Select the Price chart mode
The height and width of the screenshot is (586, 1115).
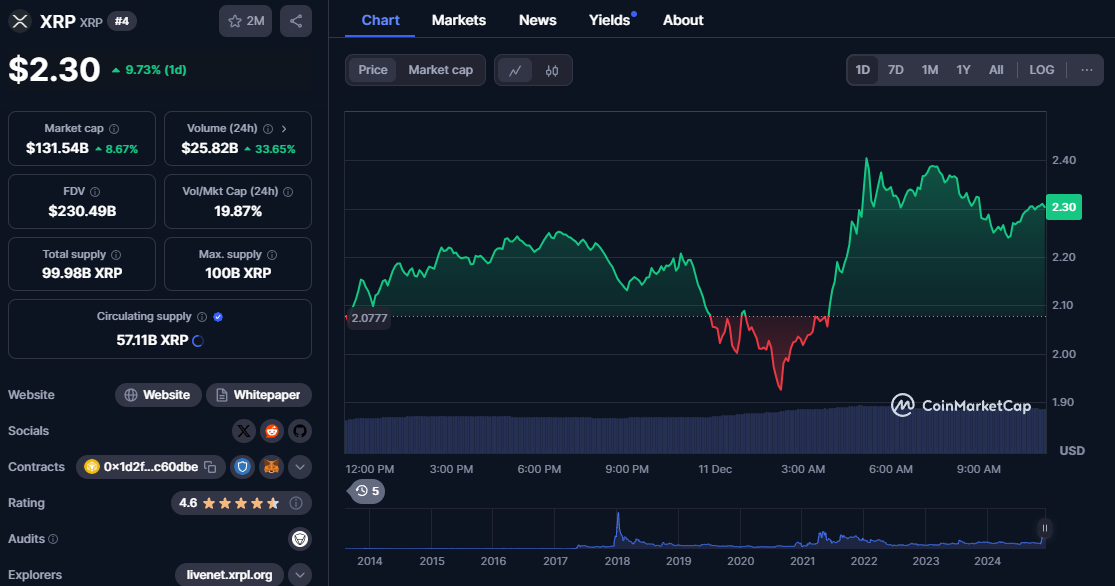coord(373,70)
